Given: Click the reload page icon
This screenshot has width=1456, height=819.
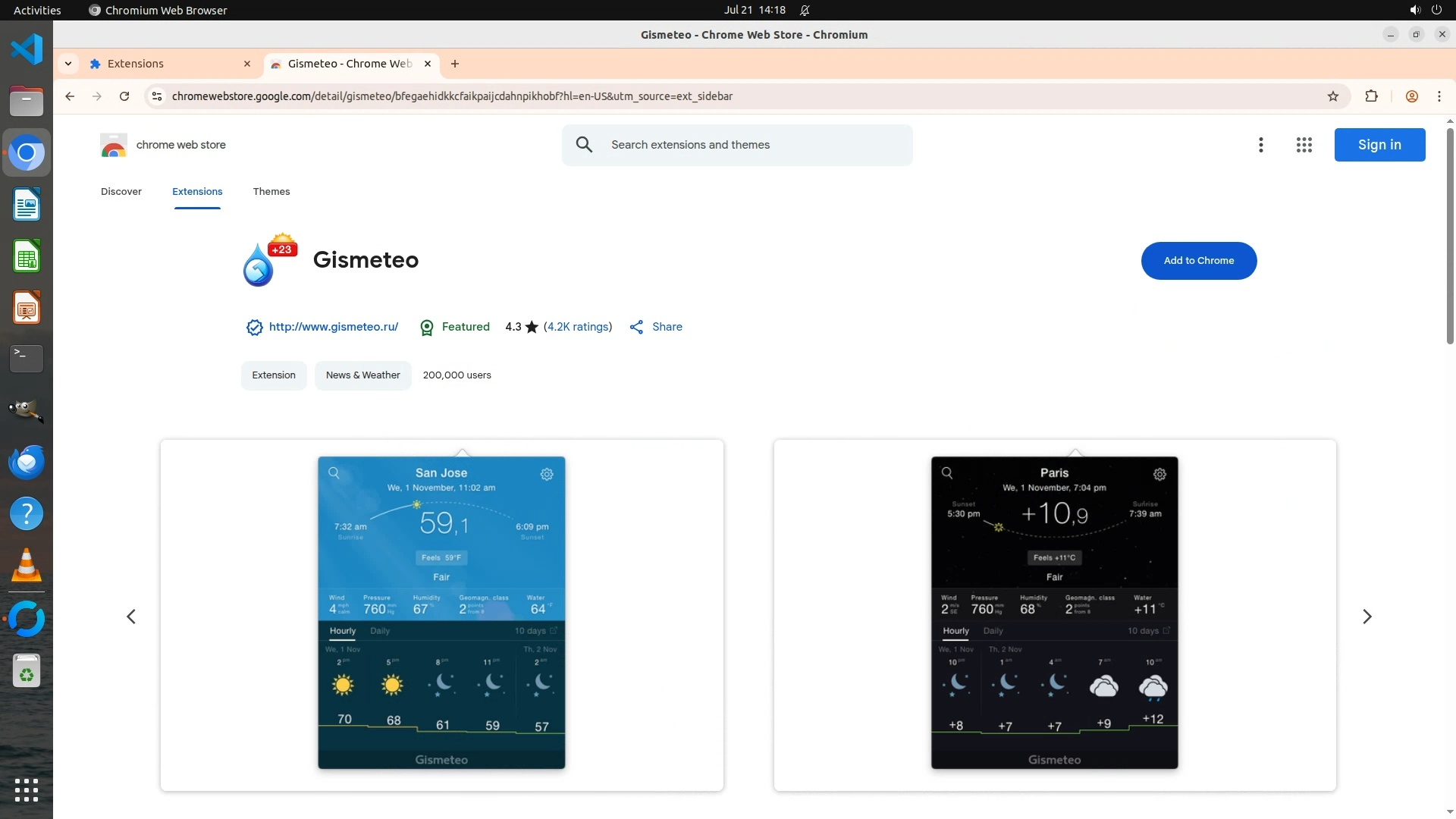Looking at the screenshot, I should point(124,96).
